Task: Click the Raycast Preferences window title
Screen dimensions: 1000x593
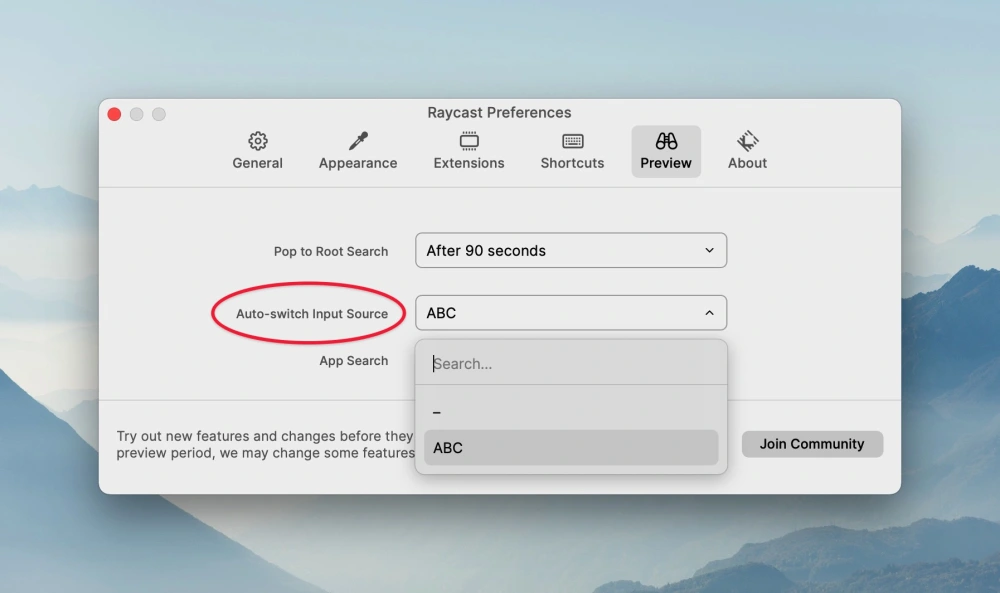Action: (499, 112)
